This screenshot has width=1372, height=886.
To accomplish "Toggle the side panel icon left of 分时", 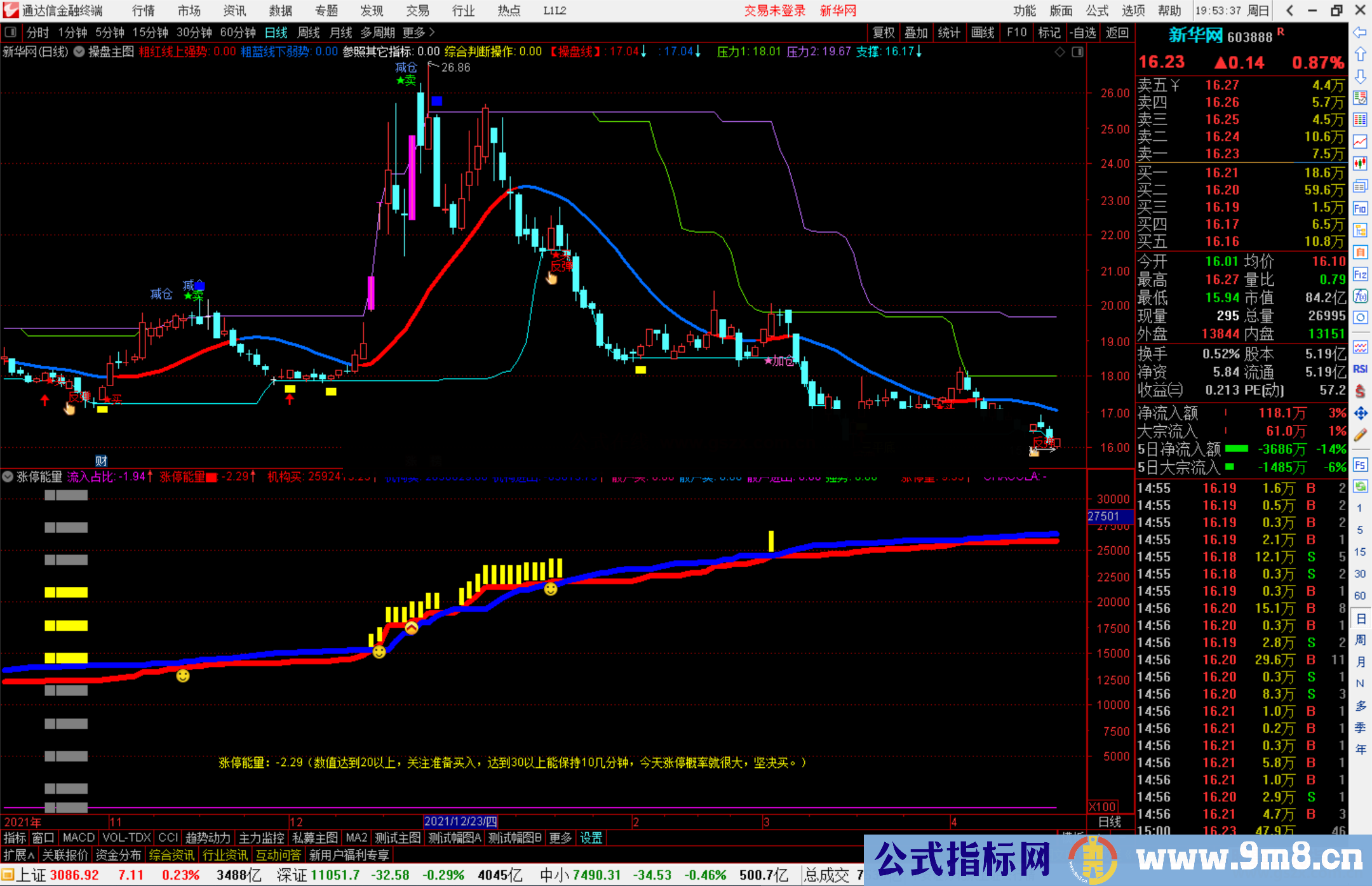I will click(x=11, y=32).
